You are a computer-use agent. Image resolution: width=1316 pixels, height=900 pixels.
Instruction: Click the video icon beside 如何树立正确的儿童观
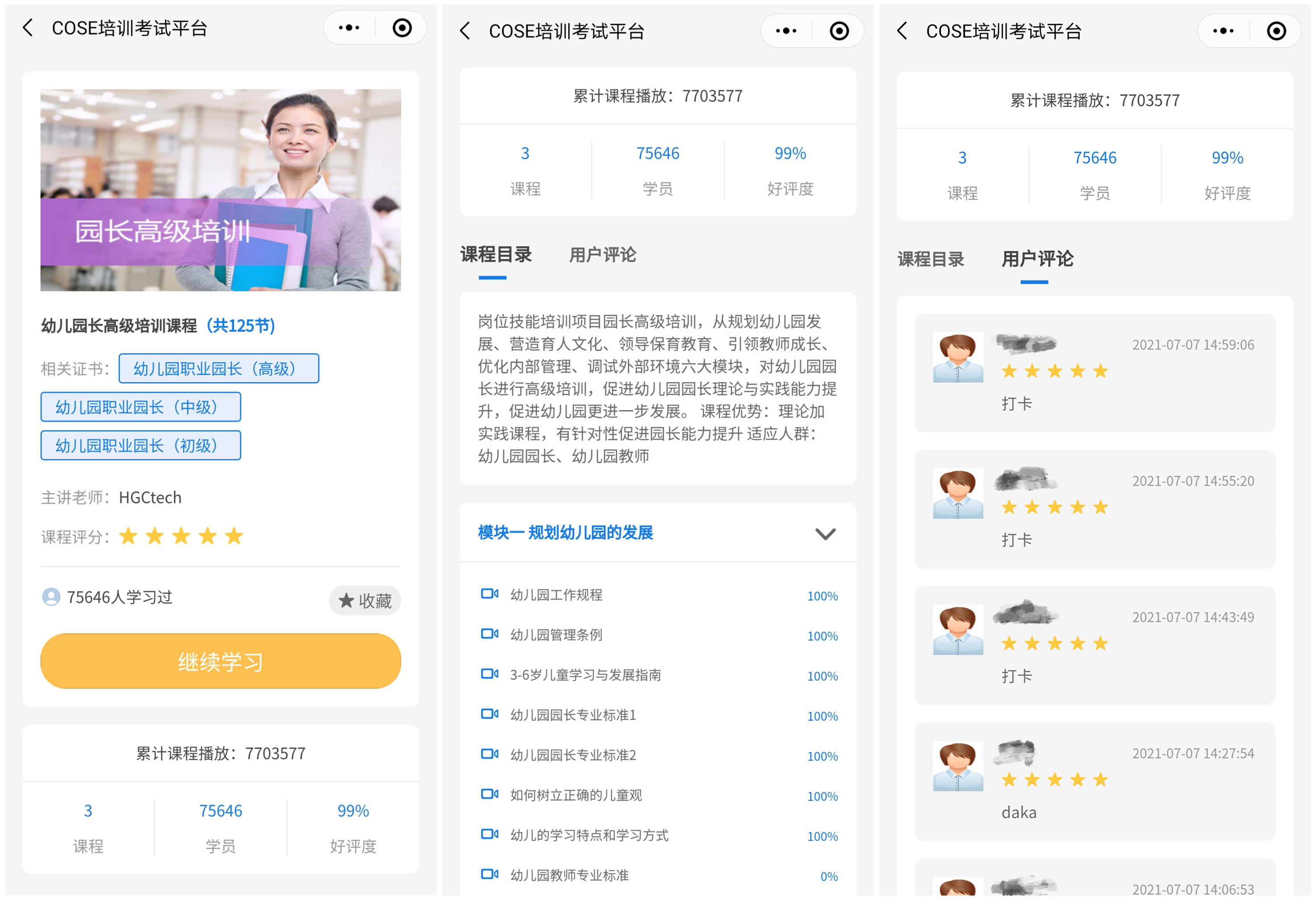(x=489, y=794)
